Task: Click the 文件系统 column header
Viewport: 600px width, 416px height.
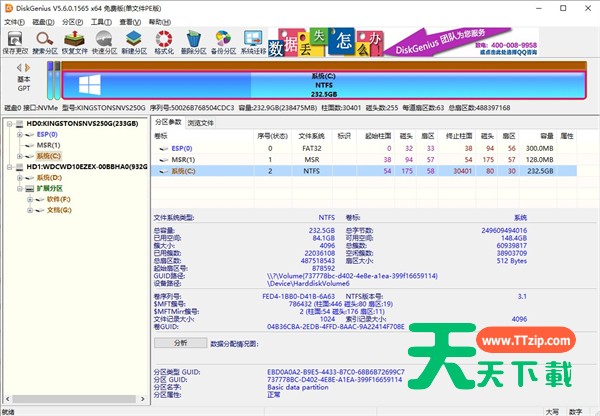Action: (312, 136)
